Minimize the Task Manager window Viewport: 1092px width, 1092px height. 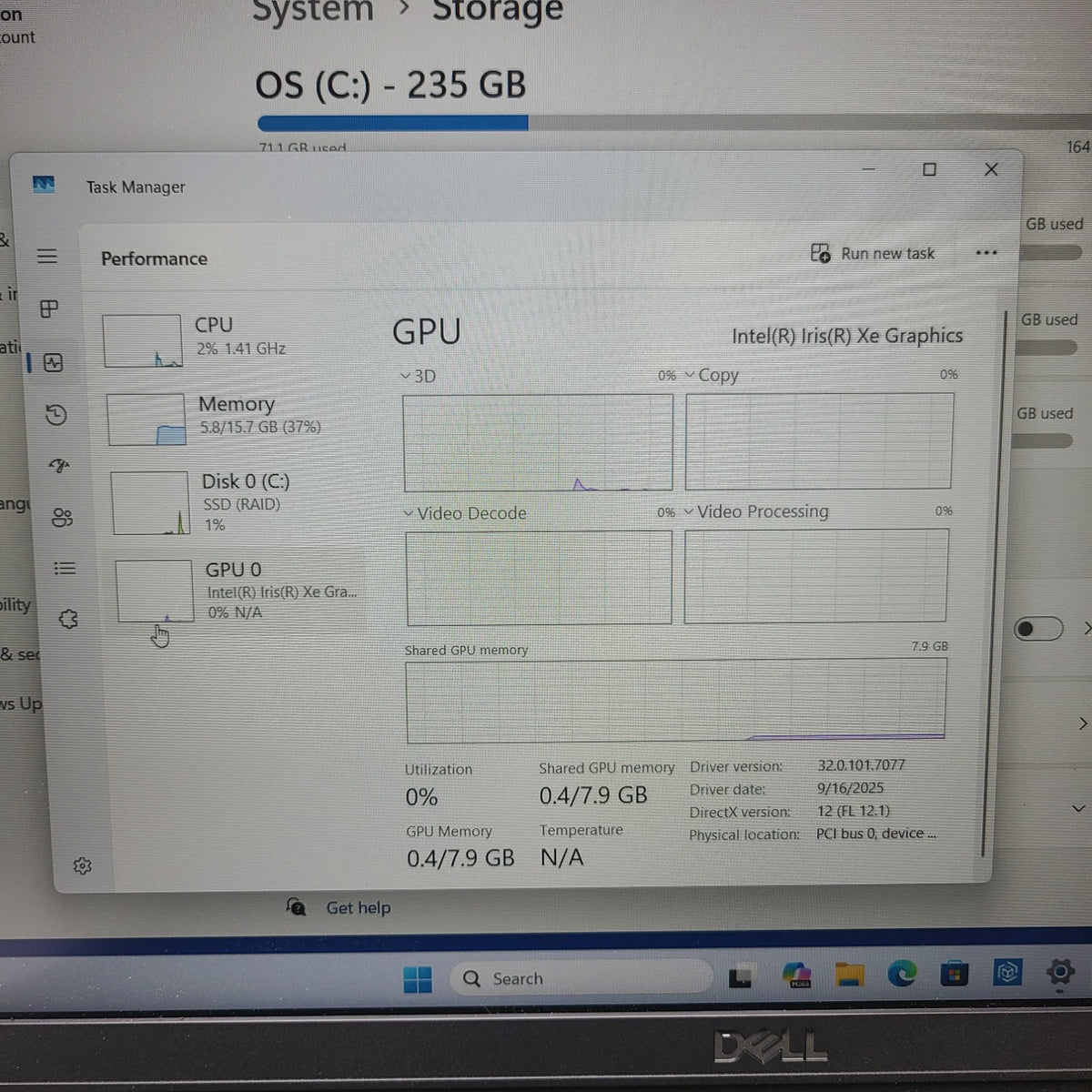point(868,169)
